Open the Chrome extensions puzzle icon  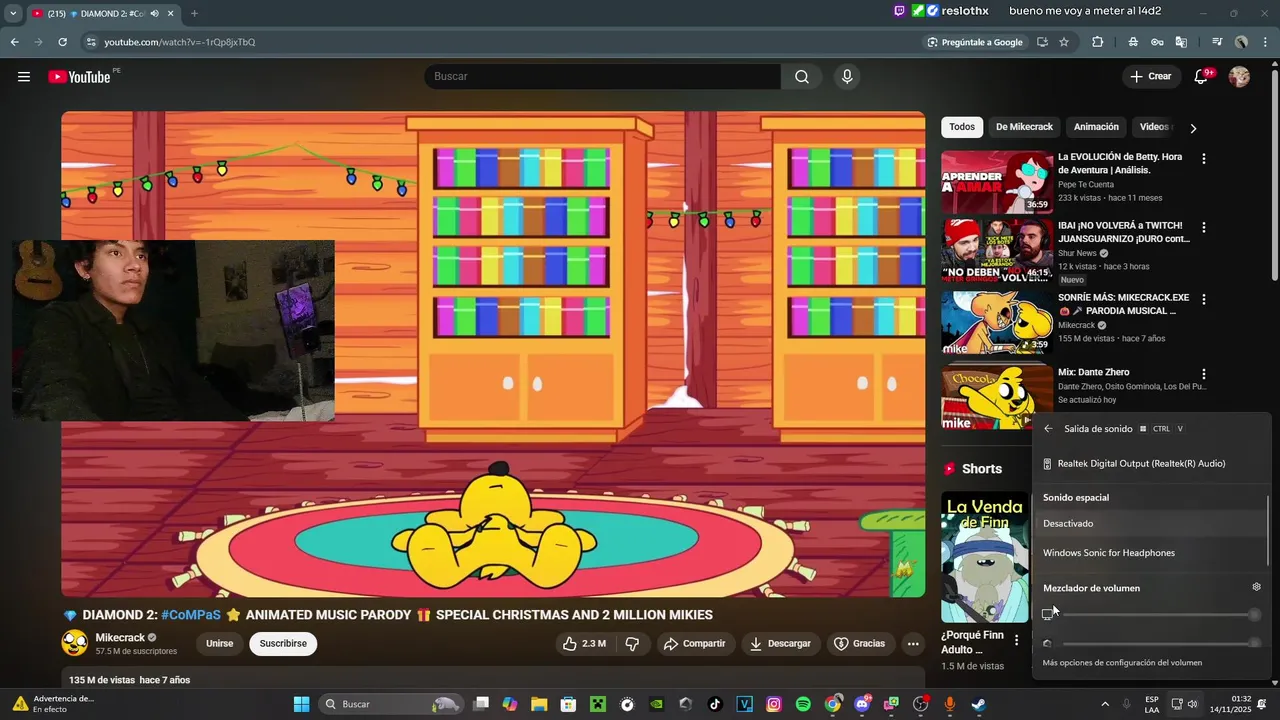pyautogui.click(x=1098, y=42)
